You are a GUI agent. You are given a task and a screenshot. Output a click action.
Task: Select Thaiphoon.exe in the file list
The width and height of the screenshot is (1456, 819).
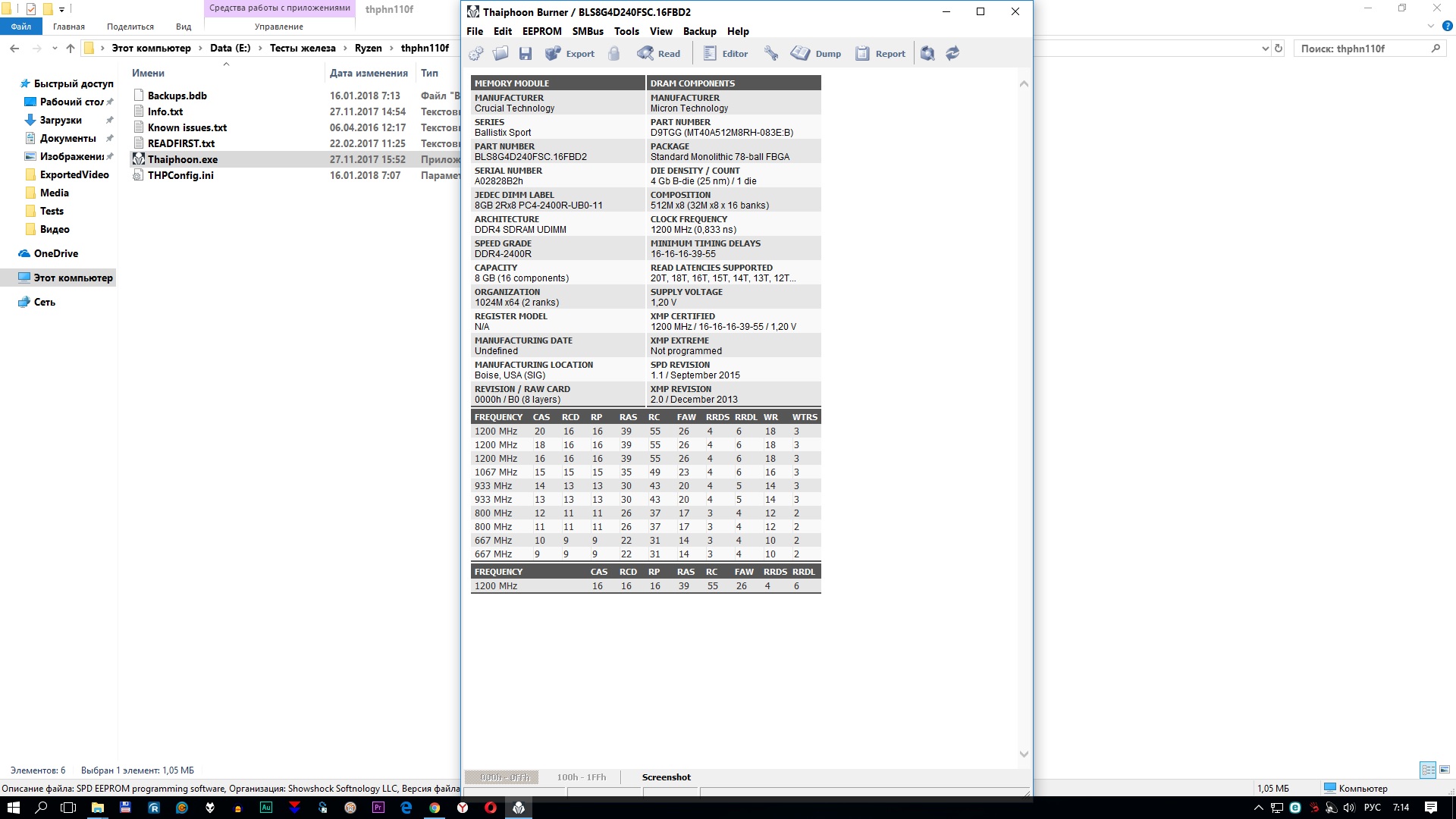tap(183, 159)
